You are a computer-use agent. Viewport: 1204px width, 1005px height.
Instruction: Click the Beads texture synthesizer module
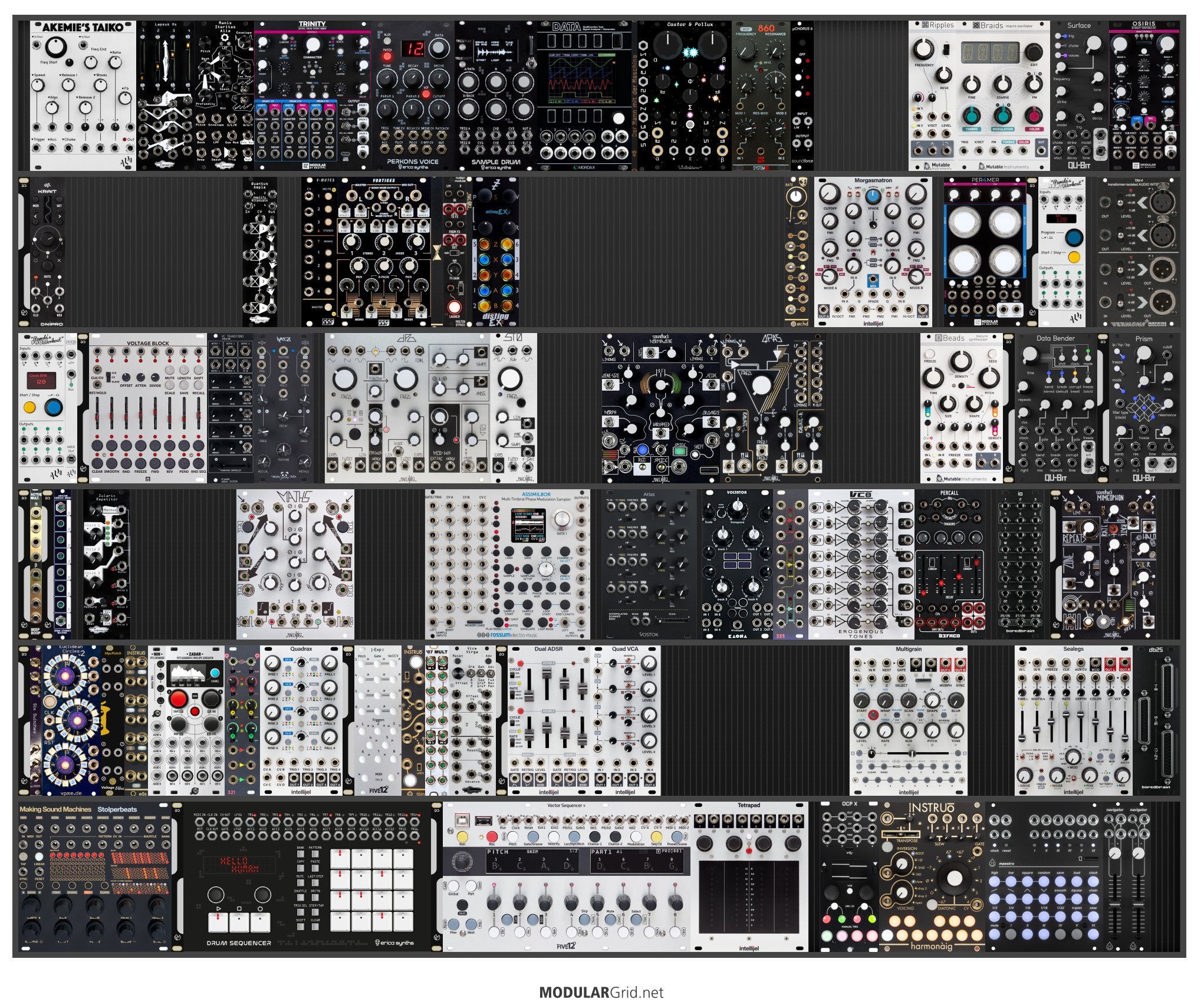tap(962, 408)
